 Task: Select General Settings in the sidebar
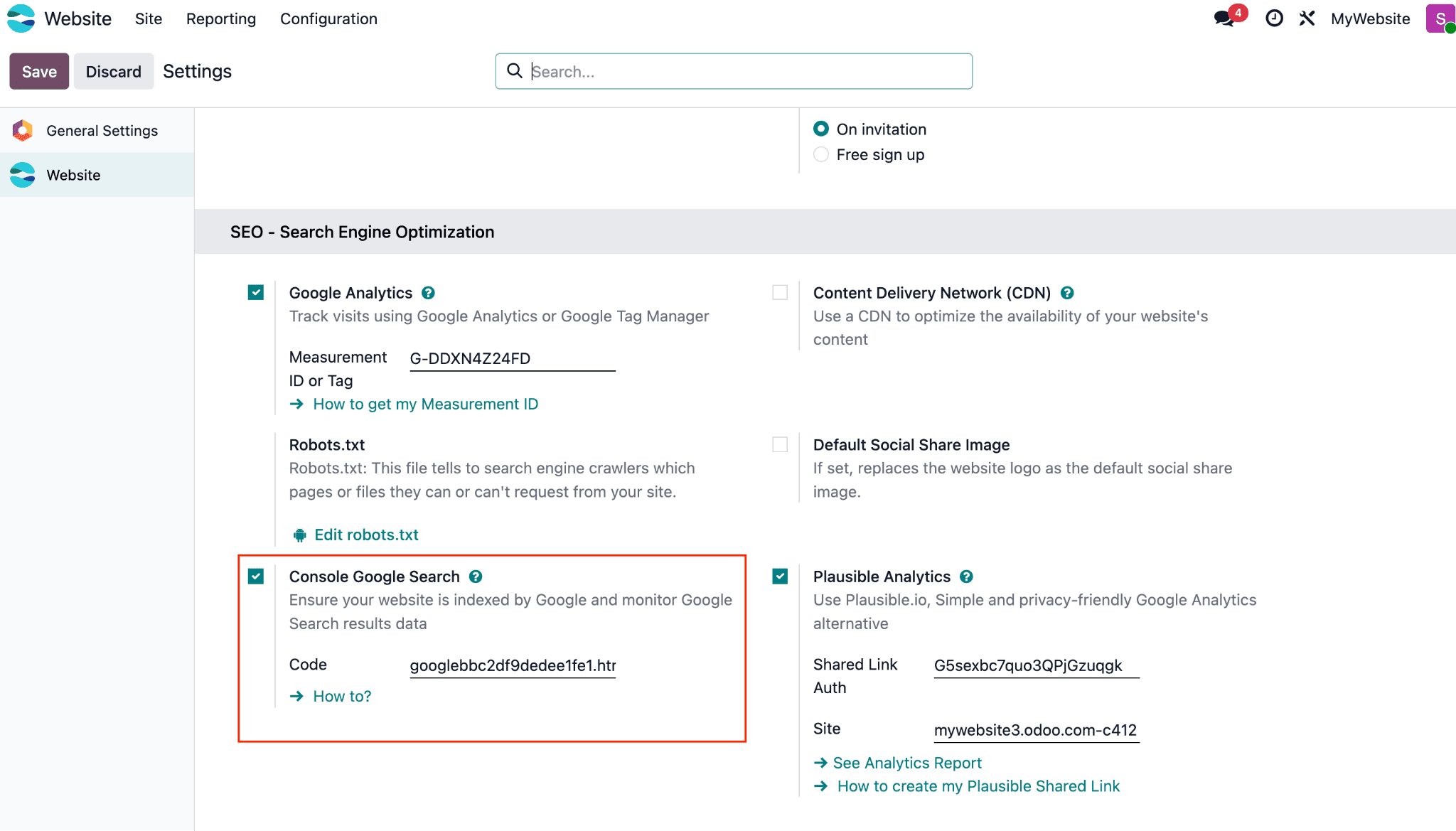click(x=102, y=131)
